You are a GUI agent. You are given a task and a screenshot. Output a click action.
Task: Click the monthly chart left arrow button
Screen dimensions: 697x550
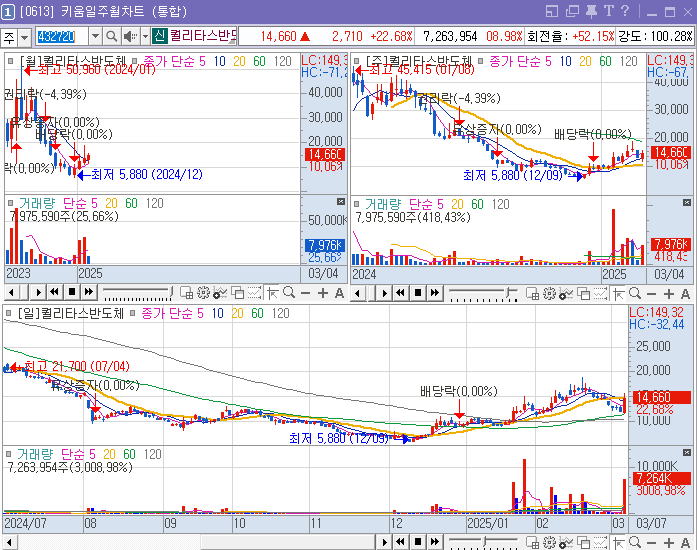(x=12, y=292)
